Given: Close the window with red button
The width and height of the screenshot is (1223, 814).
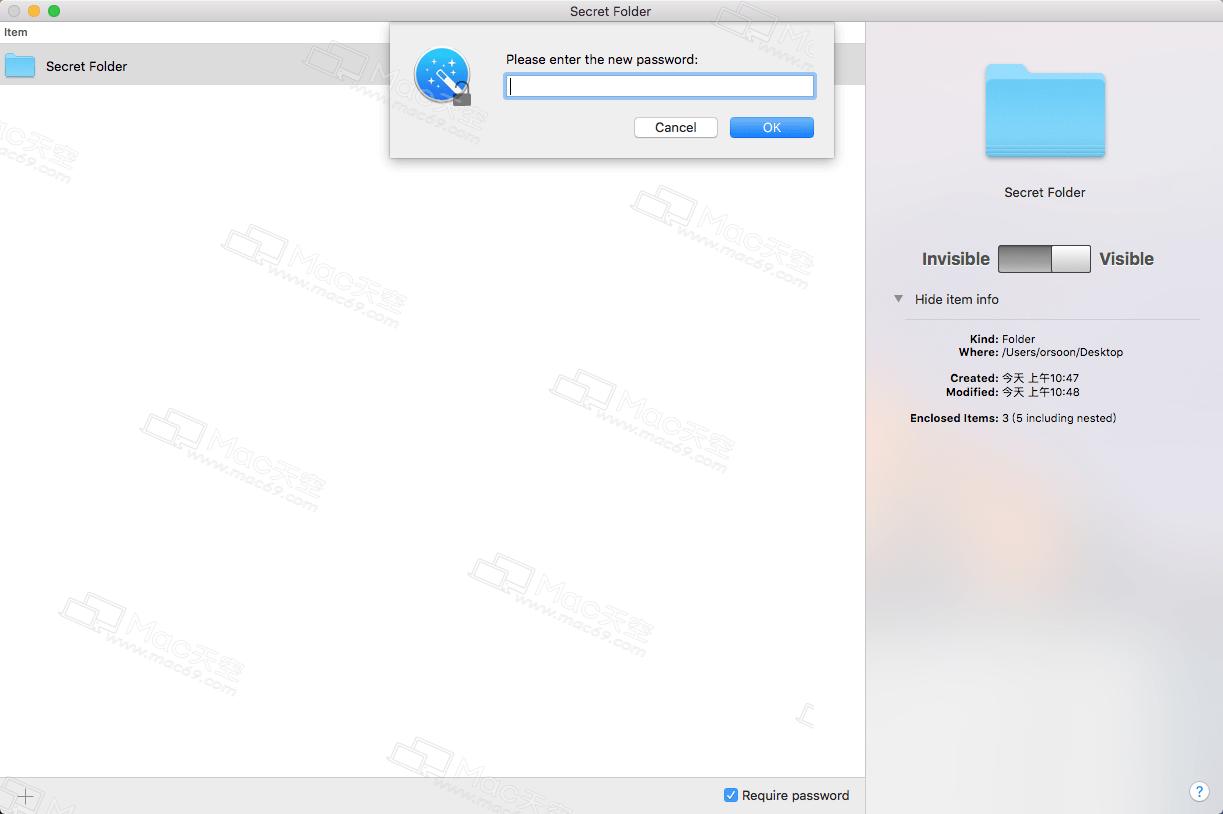Looking at the screenshot, I should 14,11.
